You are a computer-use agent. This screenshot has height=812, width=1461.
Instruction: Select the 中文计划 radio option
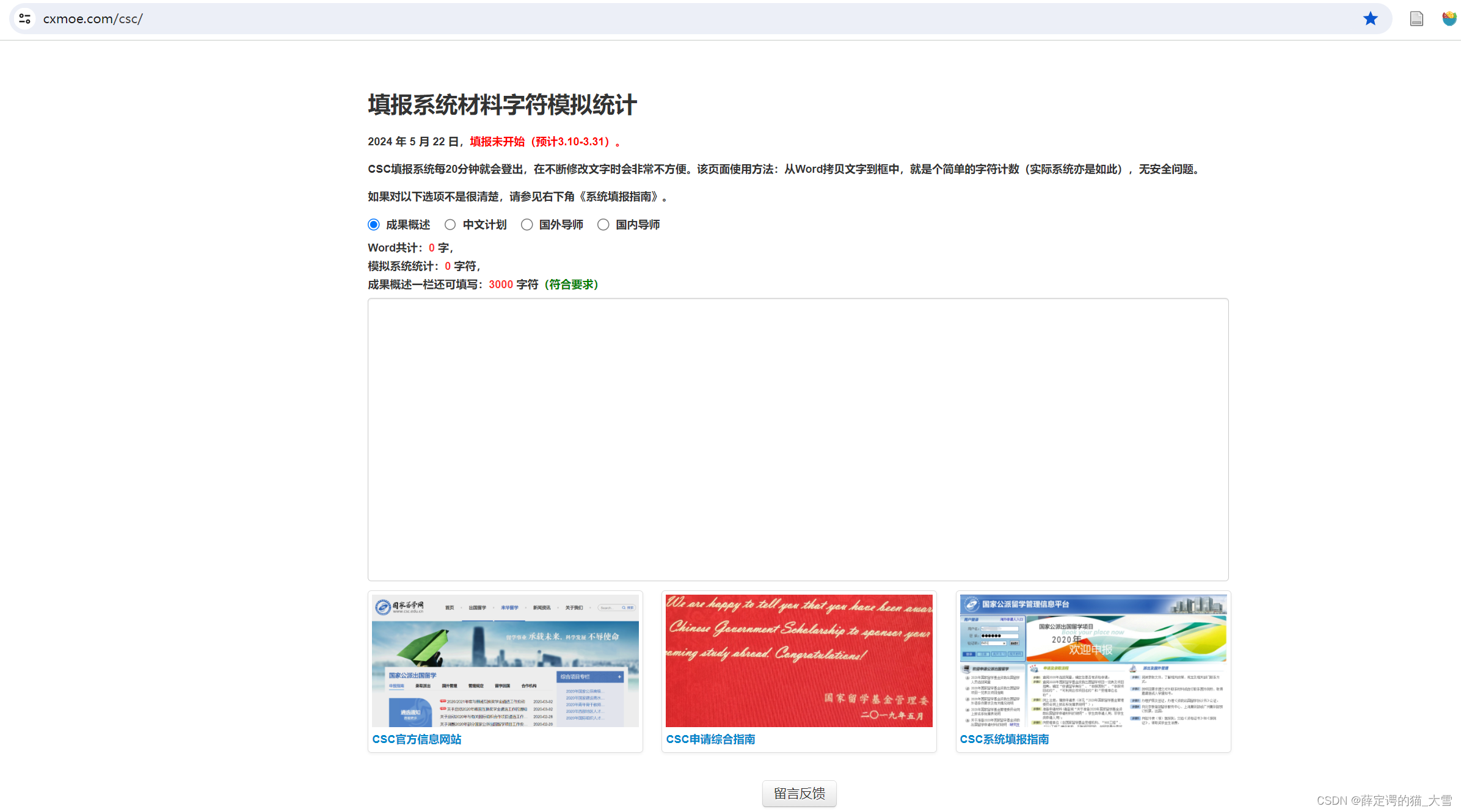point(450,225)
